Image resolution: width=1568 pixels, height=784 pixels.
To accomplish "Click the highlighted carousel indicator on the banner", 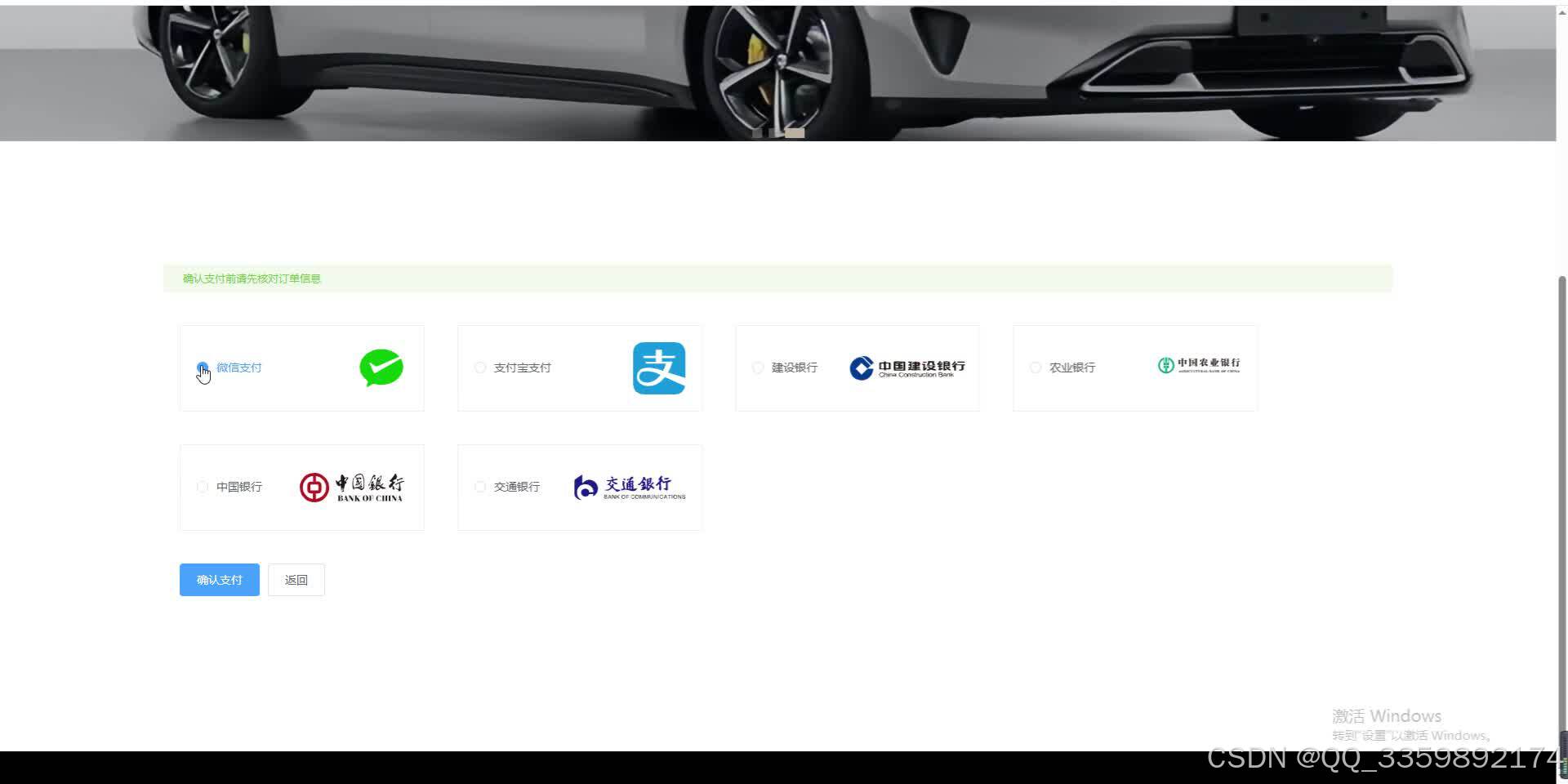I will click(x=795, y=133).
